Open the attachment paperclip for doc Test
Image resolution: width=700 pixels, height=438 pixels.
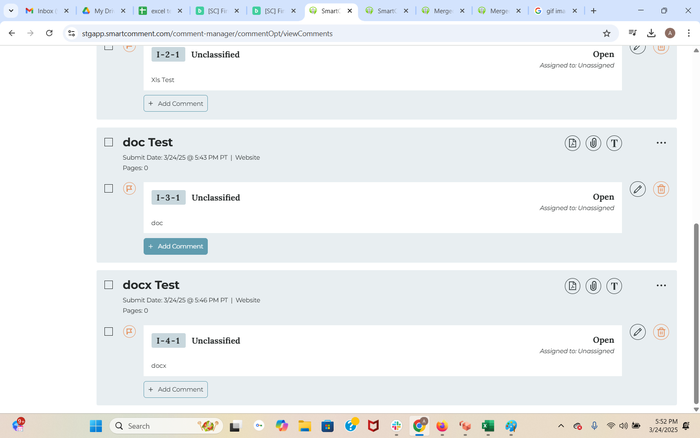tap(593, 143)
